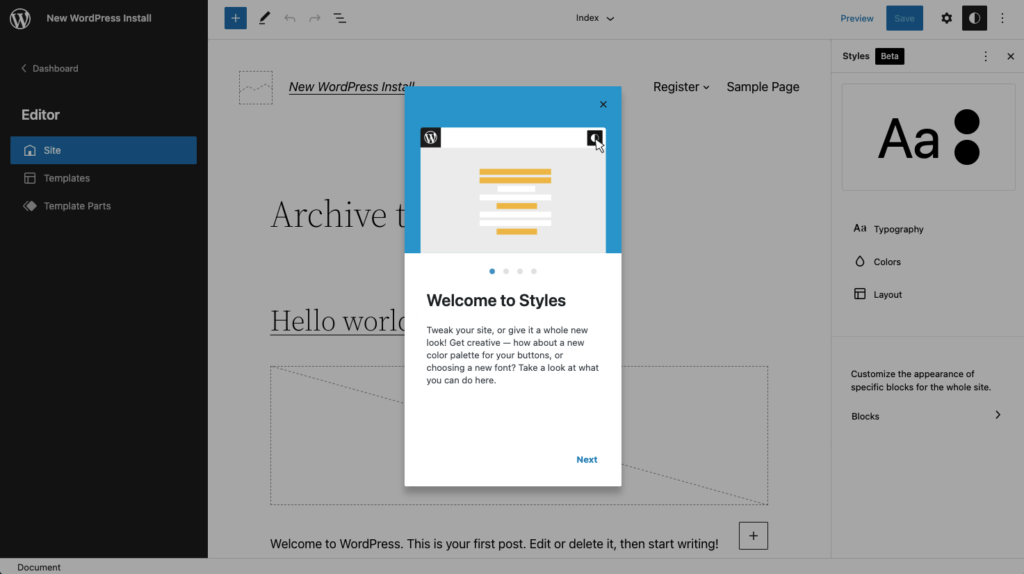
Task: Click the Colors droplet icon
Action: 859,261
